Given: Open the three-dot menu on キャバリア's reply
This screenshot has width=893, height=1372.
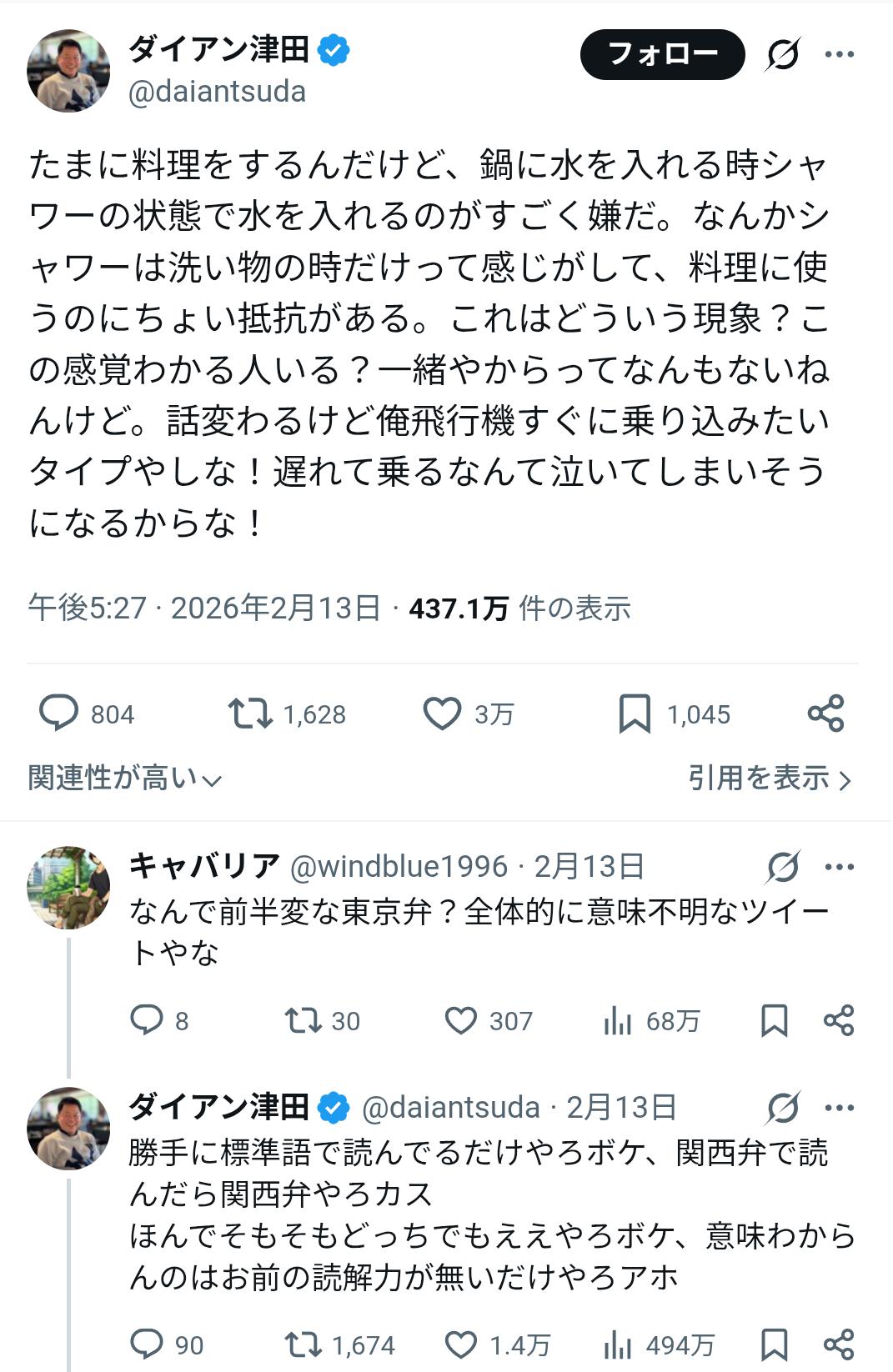Looking at the screenshot, I should (x=839, y=867).
